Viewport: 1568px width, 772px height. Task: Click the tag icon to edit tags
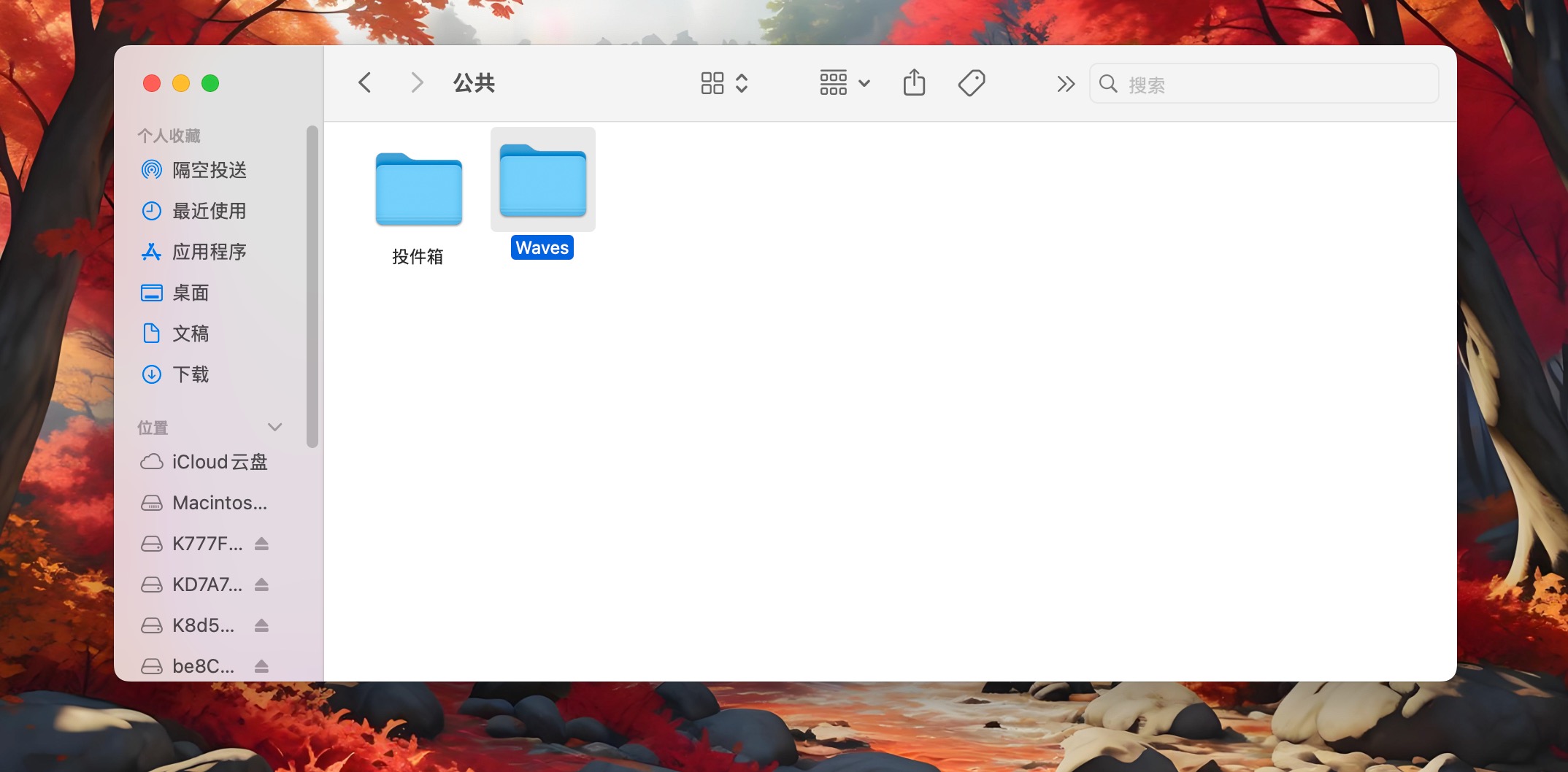click(x=972, y=83)
